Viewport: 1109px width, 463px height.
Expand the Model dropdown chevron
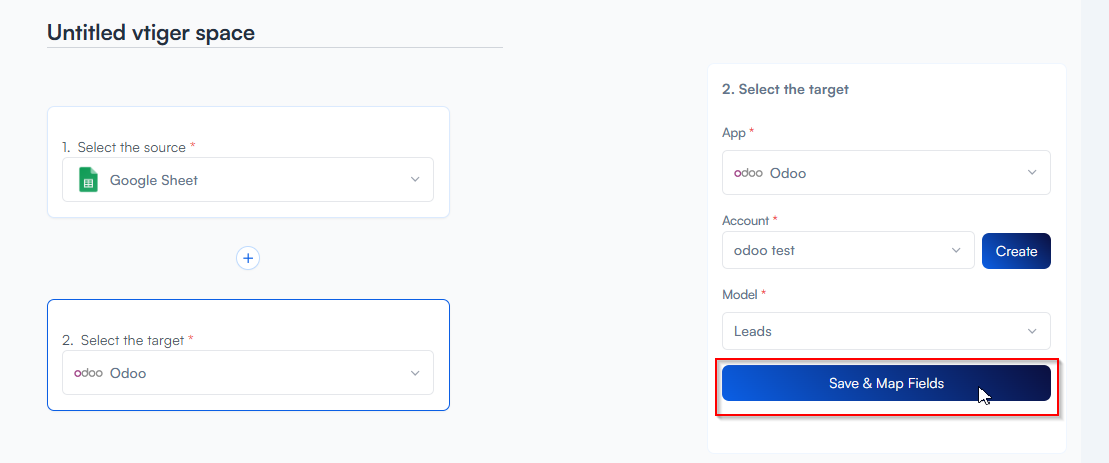pos(1032,331)
